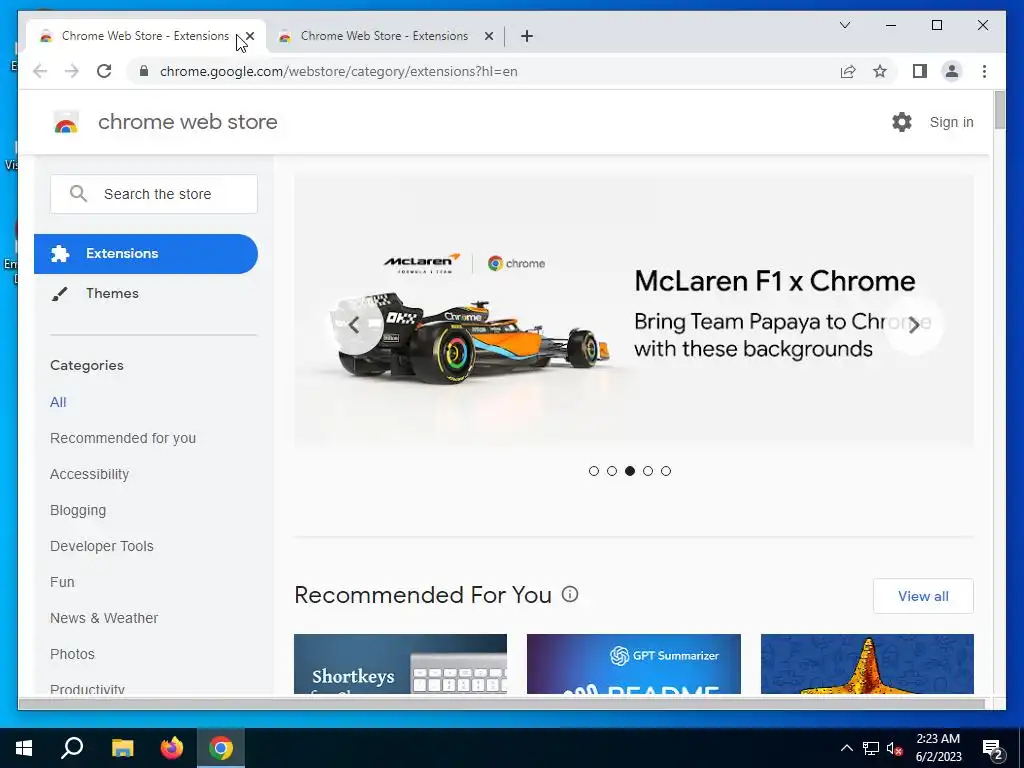This screenshot has width=1024, height=768.
Task: Select fifth carousel dot
Action: click(665, 471)
